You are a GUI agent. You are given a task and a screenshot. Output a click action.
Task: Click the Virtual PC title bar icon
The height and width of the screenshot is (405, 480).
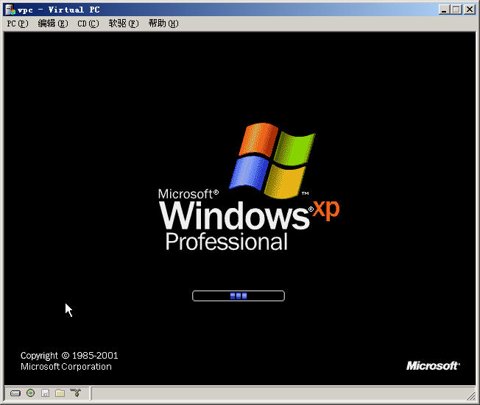point(10,9)
